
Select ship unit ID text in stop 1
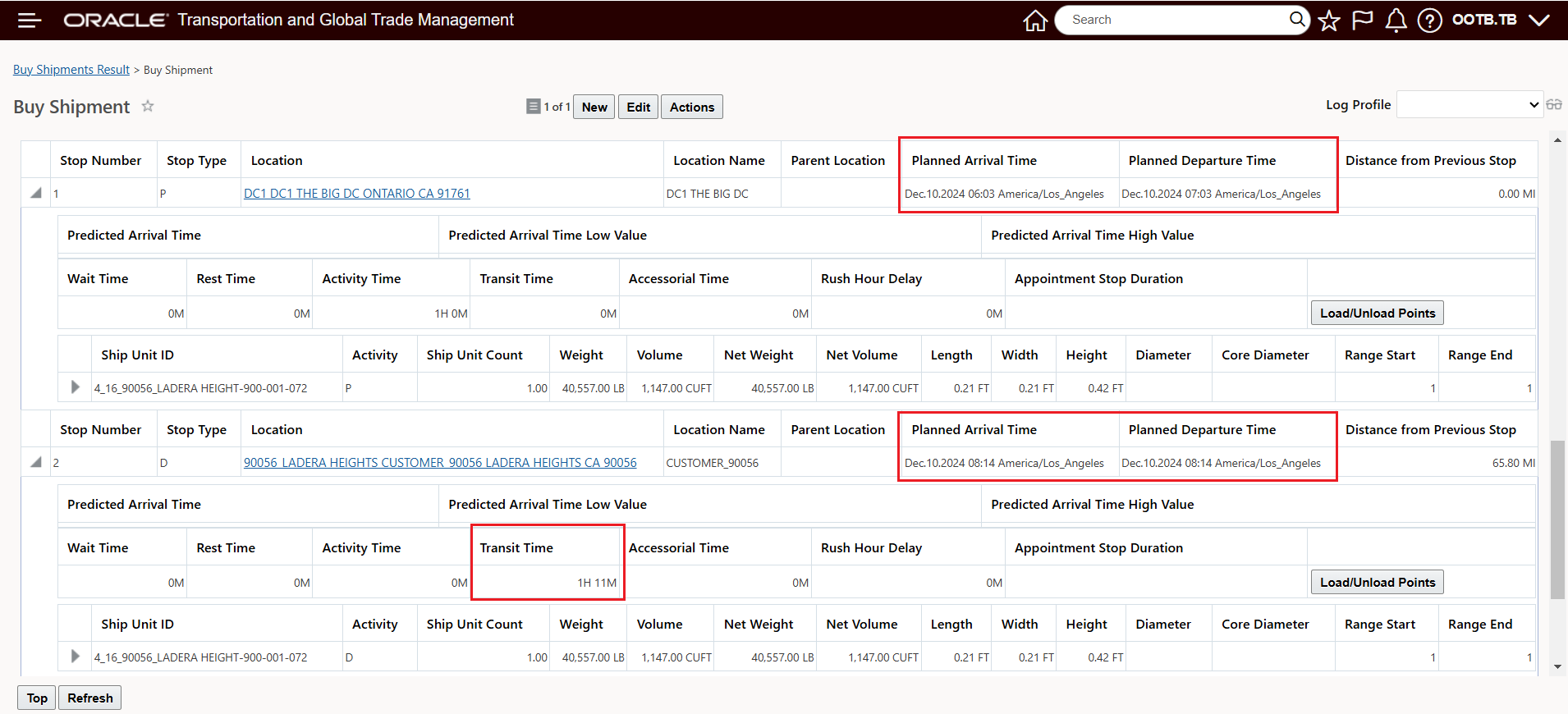coord(200,388)
